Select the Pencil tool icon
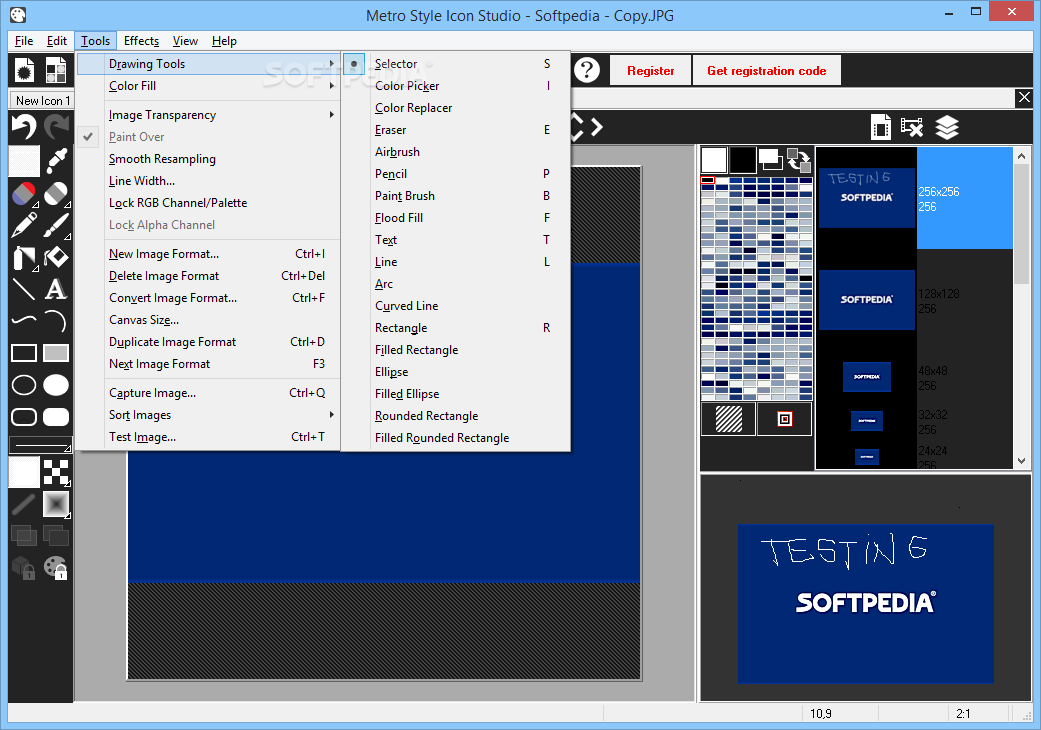 click(24, 226)
